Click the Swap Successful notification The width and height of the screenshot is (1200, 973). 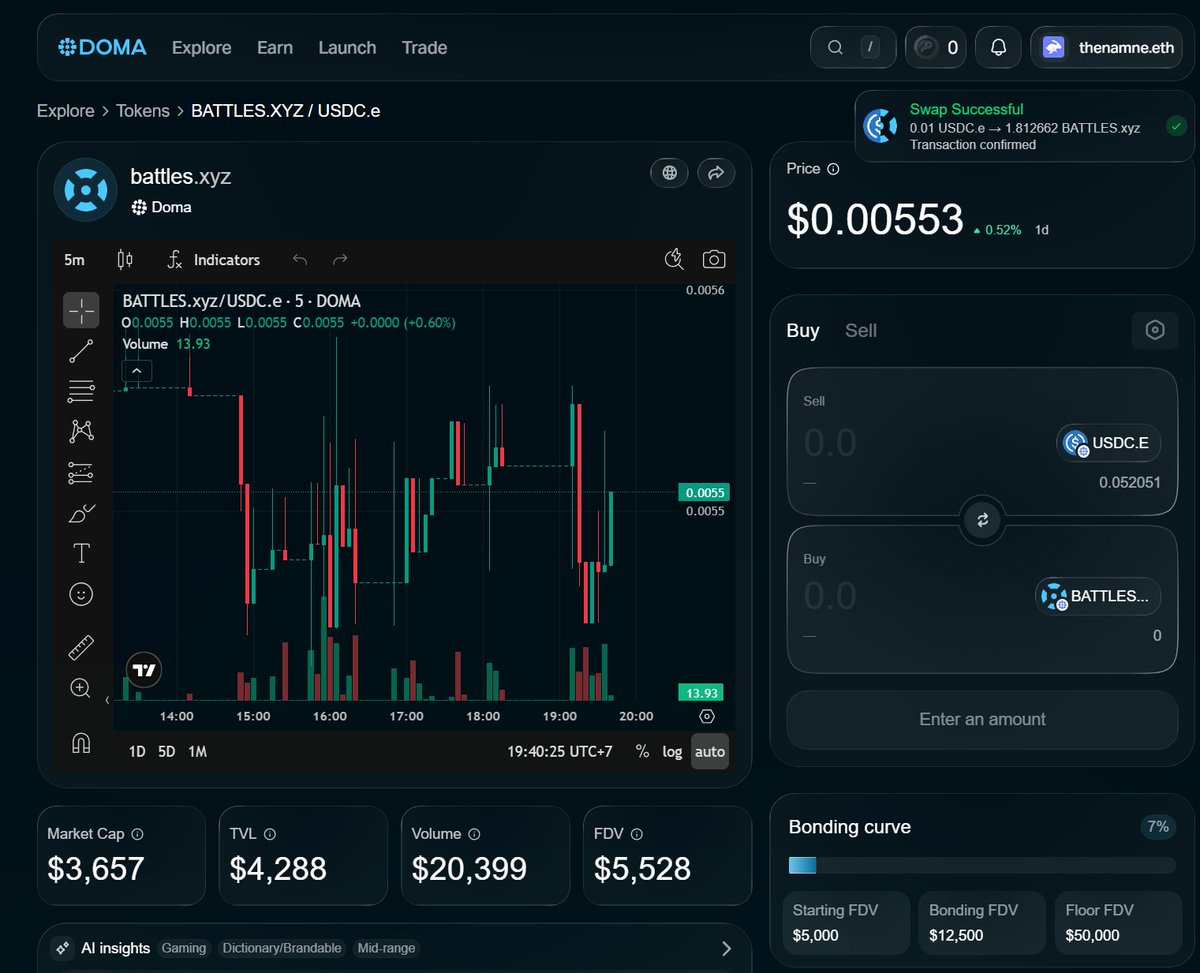(1025, 127)
